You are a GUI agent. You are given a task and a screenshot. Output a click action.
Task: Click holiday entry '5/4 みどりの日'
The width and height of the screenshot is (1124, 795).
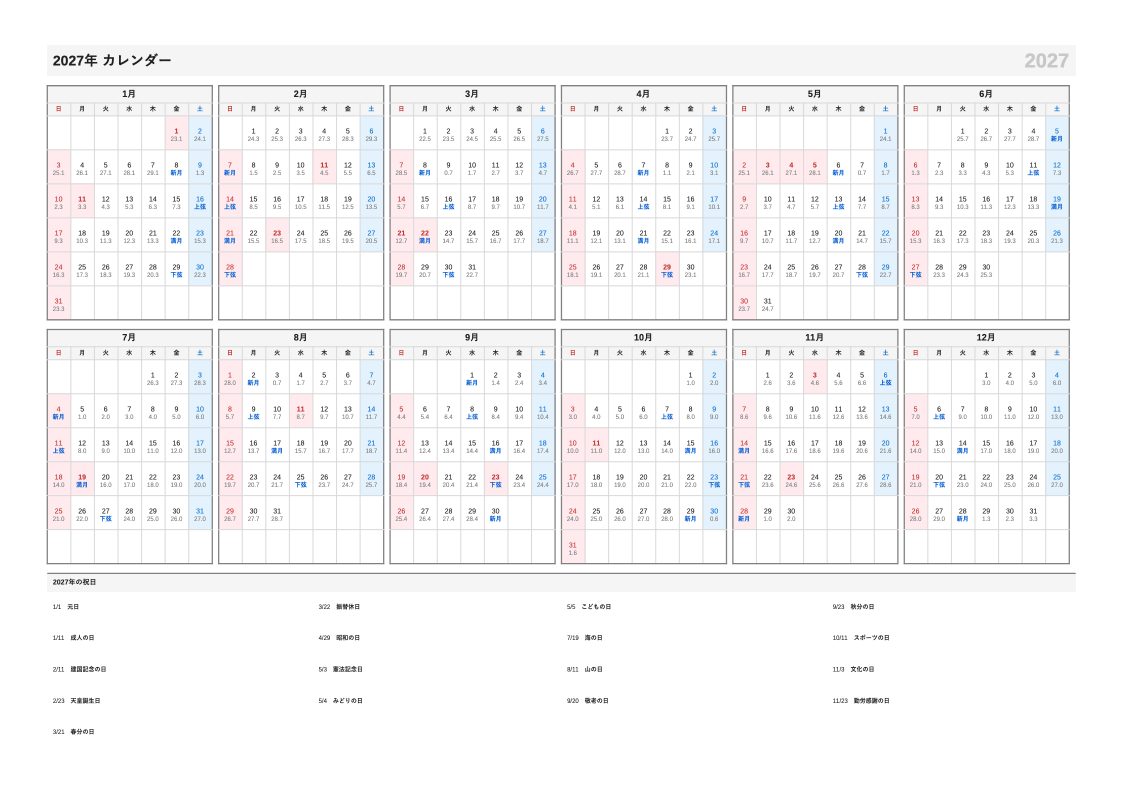340,700
